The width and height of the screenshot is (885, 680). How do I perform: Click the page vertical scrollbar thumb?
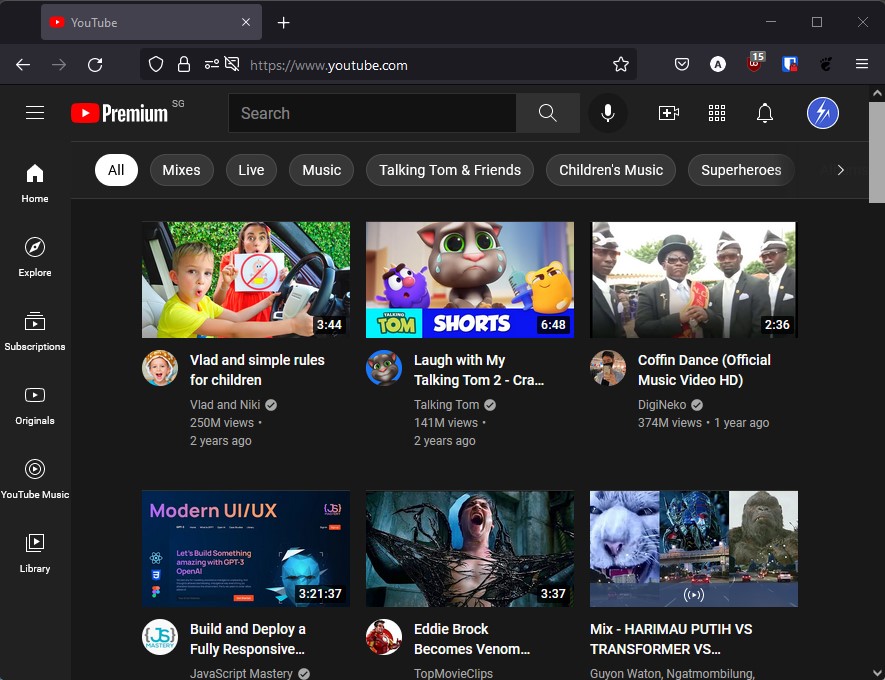[877, 152]
